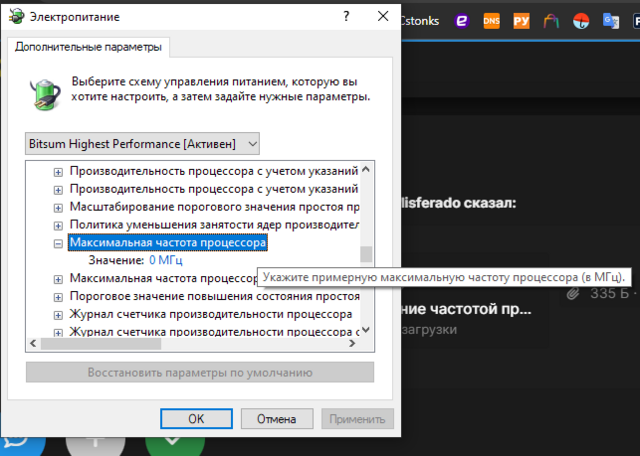The image size is (640, 456).
Task: Open the 'Дополнительные параметры' tab
Action: [x=89, y=47]
